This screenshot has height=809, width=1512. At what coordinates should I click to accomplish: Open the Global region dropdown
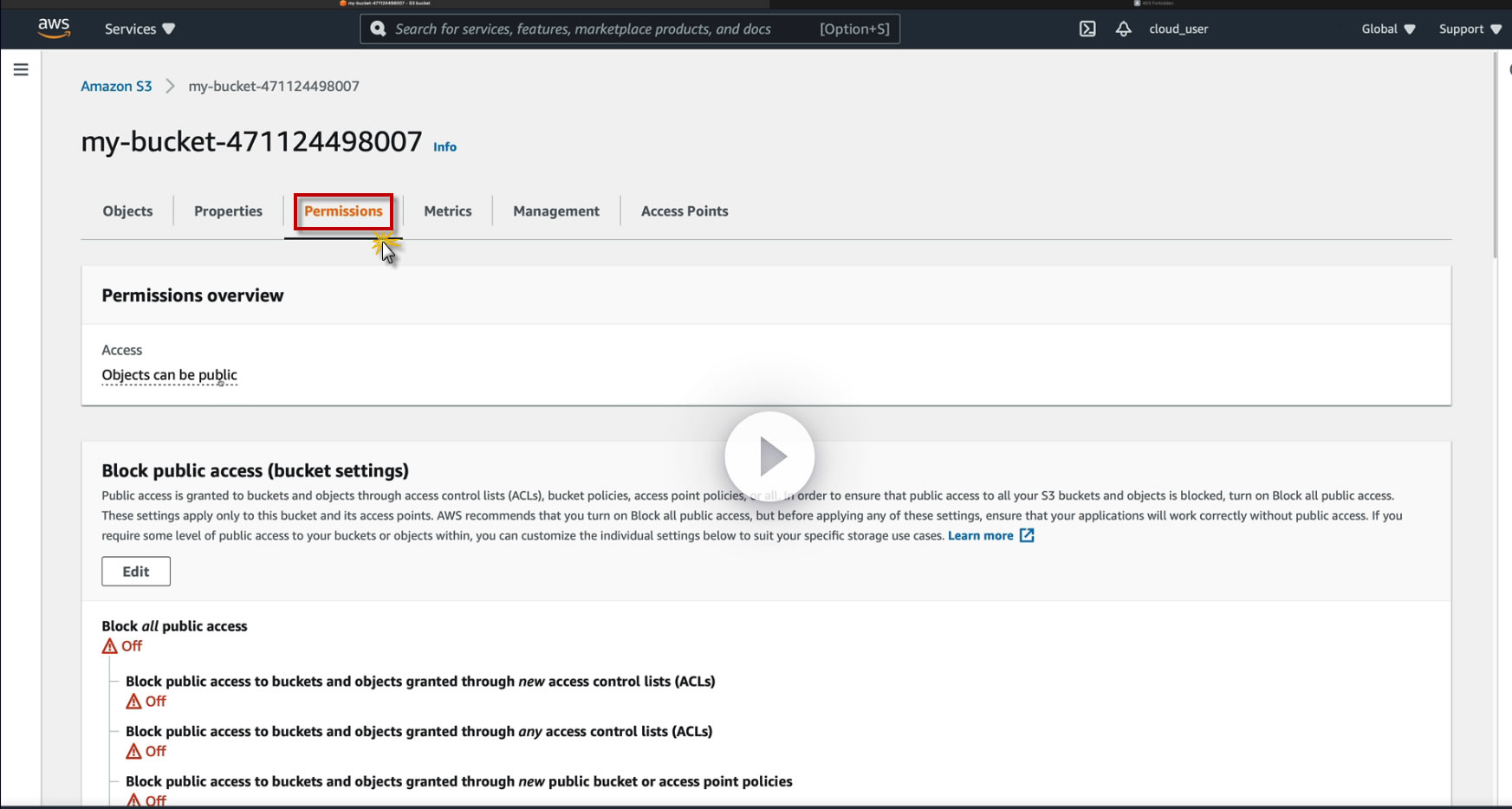pos(1388,29)
